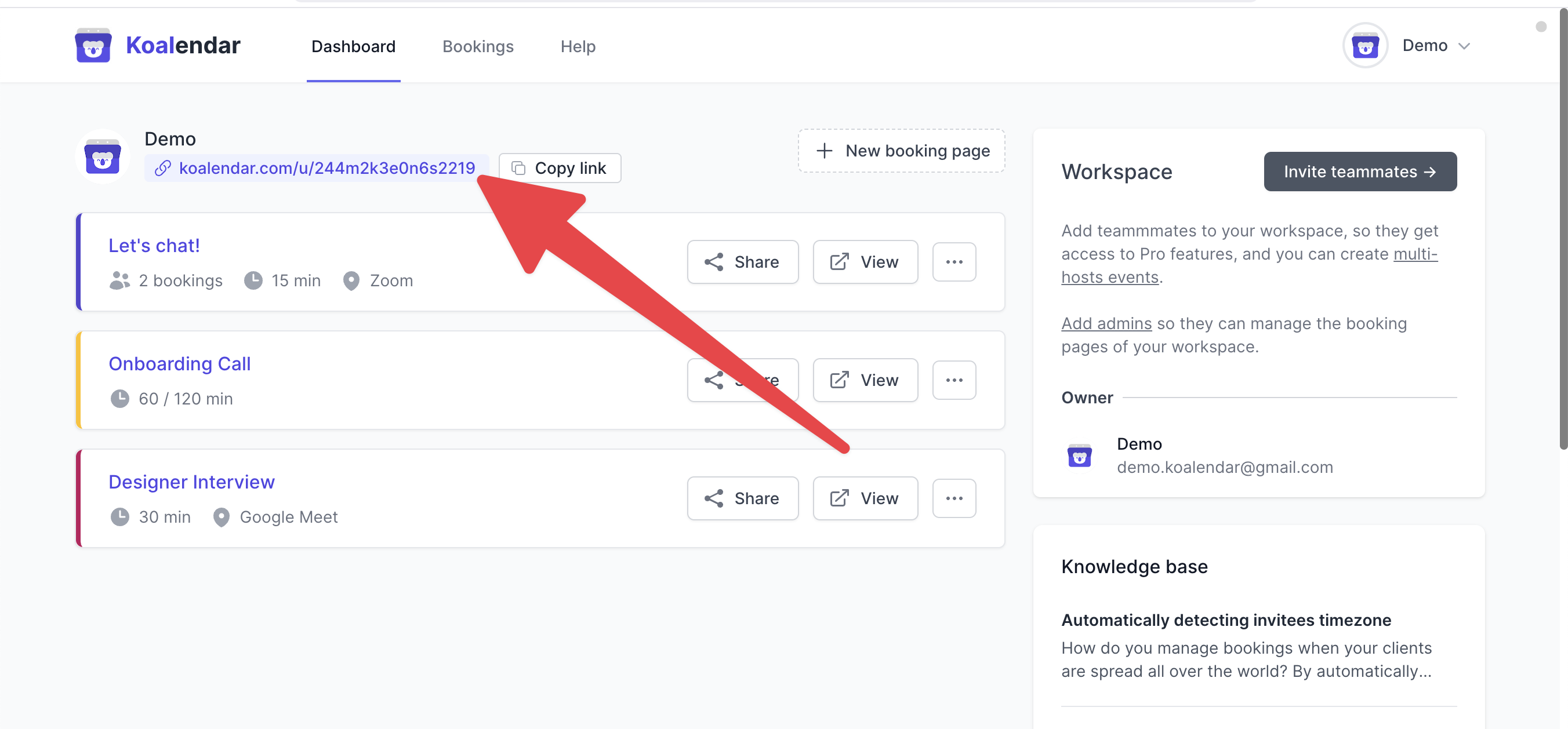1568x729 pixels.
Task: Open the Dashboard tab
Action: coord(353,46)
